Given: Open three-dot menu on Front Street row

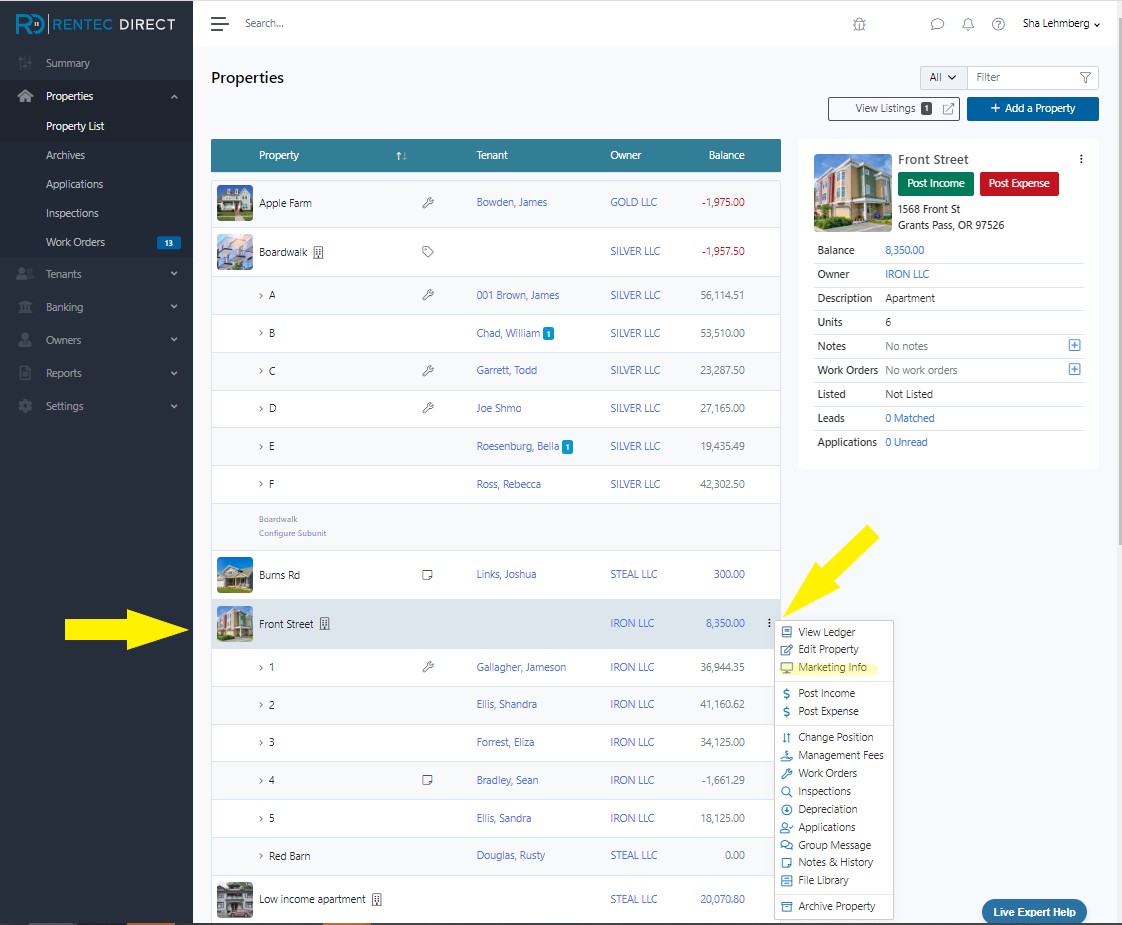Looking at the screenshot, I should tap(769, 623).
